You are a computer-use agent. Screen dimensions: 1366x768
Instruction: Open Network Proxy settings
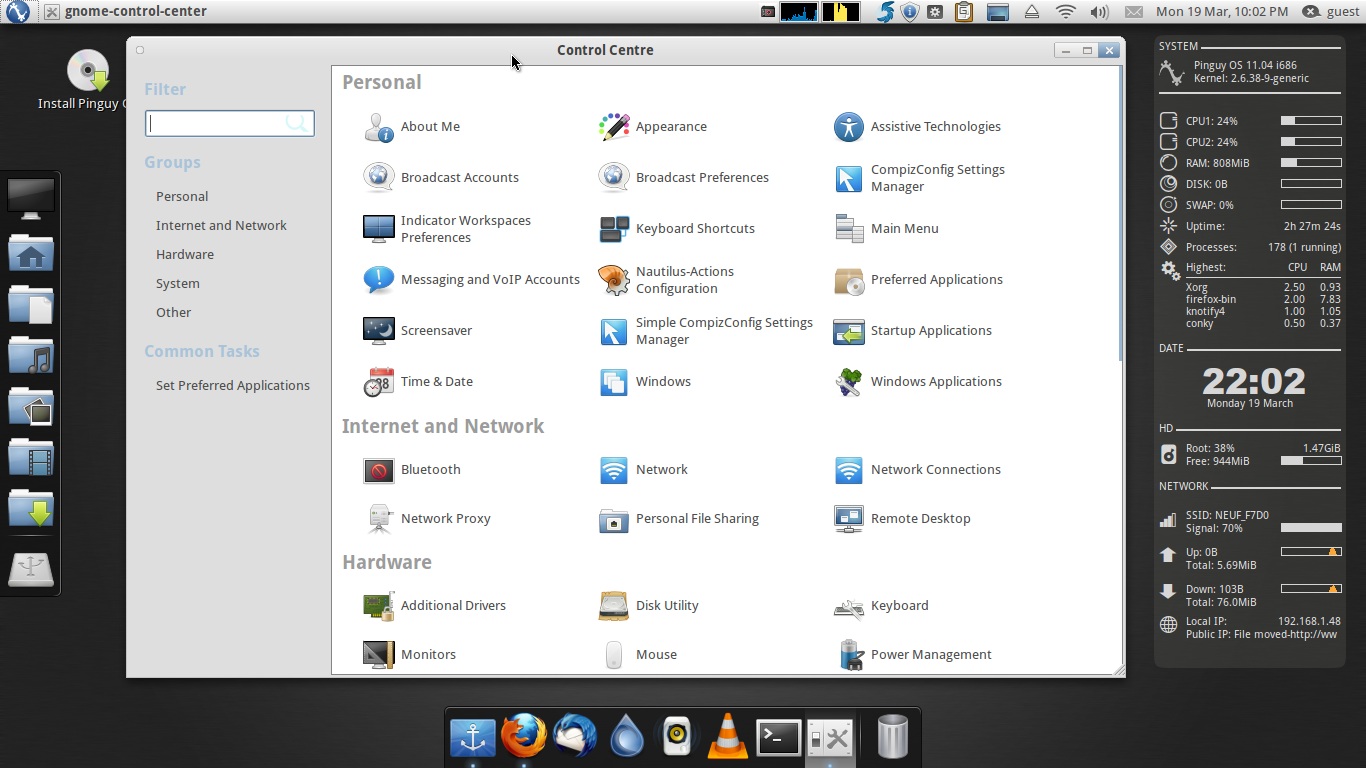pos(427,518)
